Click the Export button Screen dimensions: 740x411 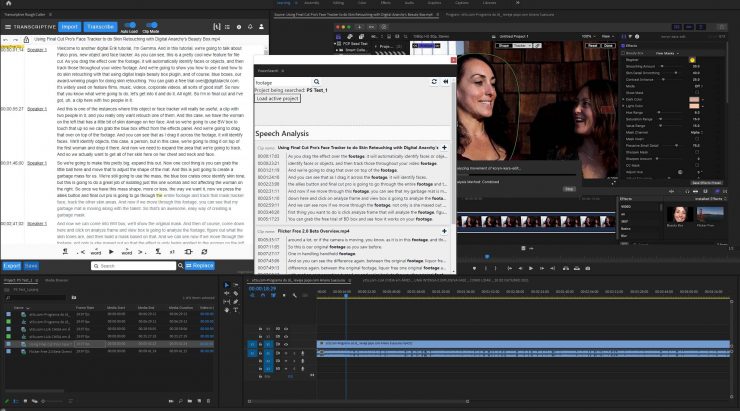(11, 266)
